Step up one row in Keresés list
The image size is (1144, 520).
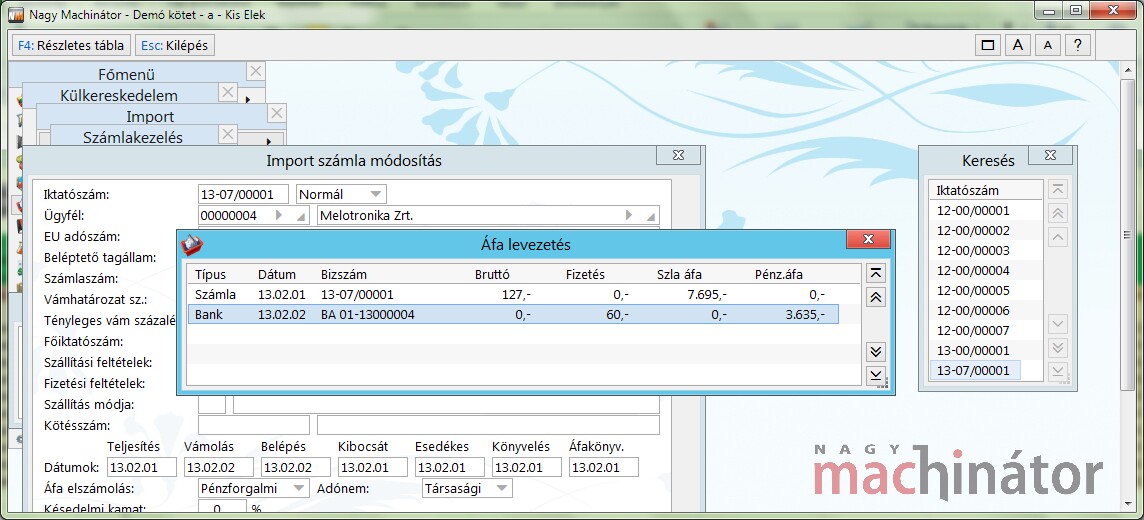[x=1057, y=237]
